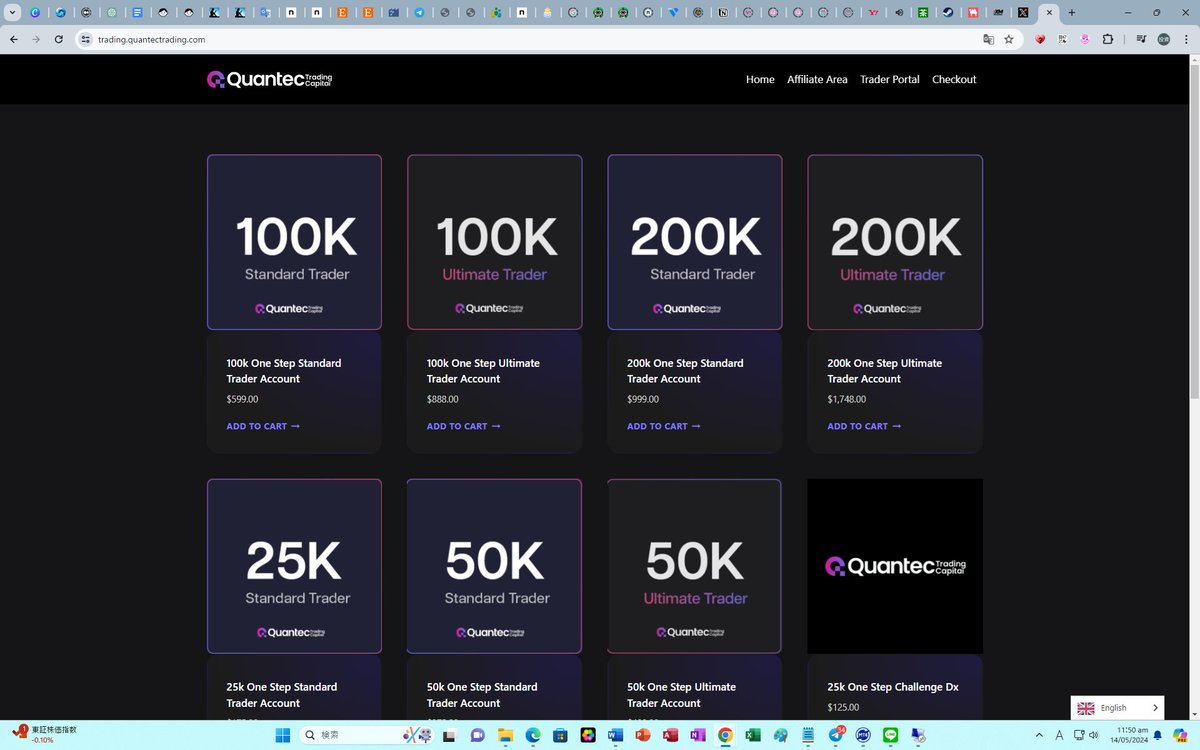This screenshot has height=750, width=1200.
Task: Open Excel from taskbar
Action: click(752, 735)
